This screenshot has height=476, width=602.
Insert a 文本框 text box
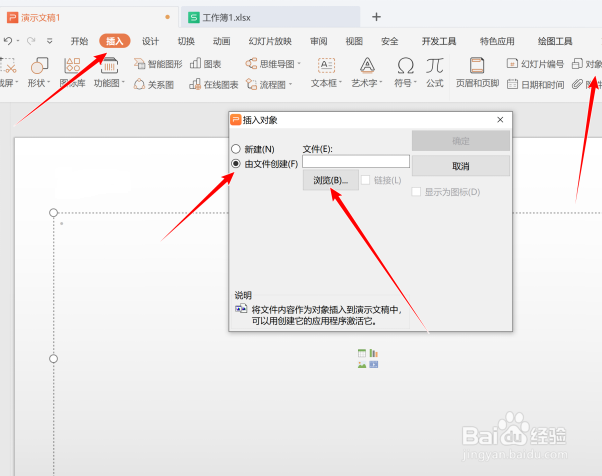(x=326, y=65)
